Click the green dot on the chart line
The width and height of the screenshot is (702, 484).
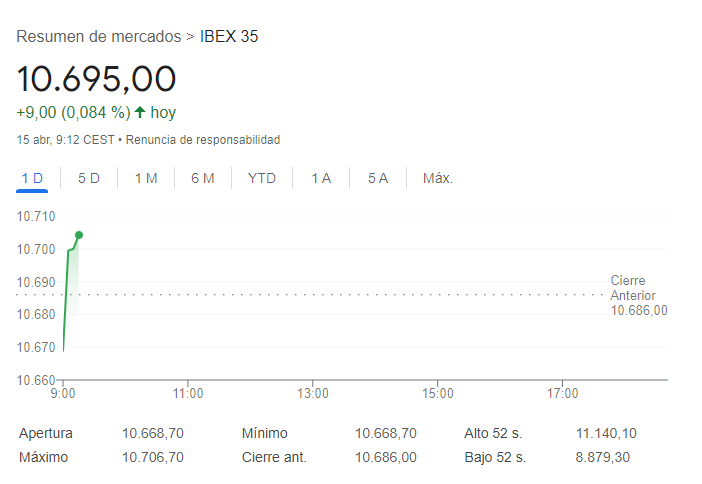(79, 235)
